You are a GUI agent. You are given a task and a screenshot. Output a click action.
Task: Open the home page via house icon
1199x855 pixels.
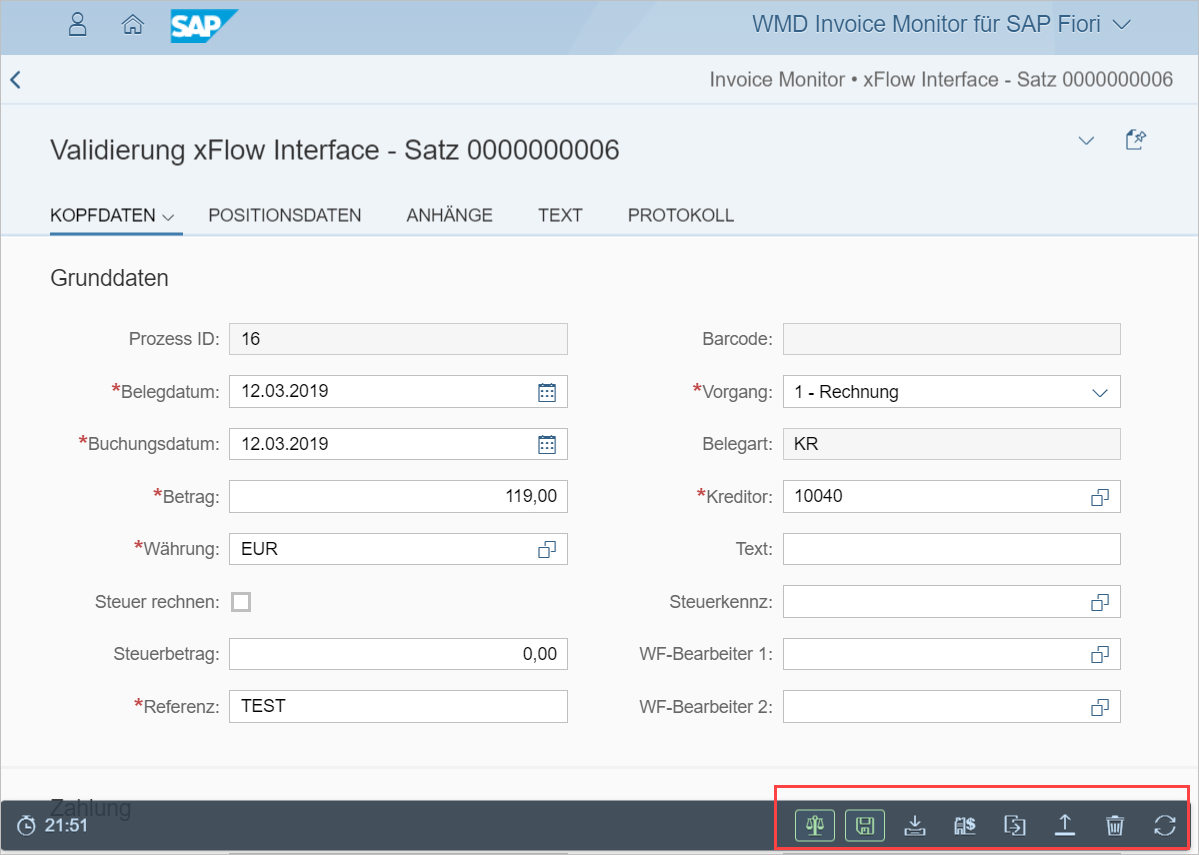click(x=132, y=25)
